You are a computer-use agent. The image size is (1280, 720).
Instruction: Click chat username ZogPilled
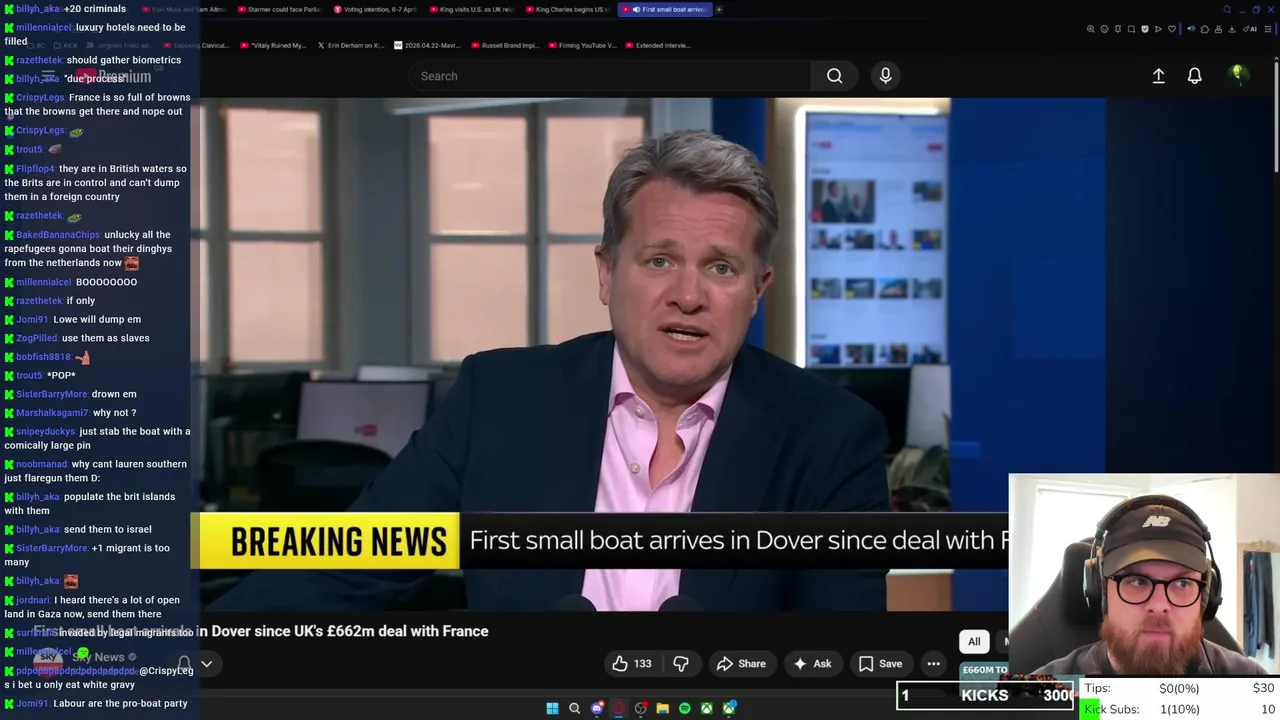37,338
